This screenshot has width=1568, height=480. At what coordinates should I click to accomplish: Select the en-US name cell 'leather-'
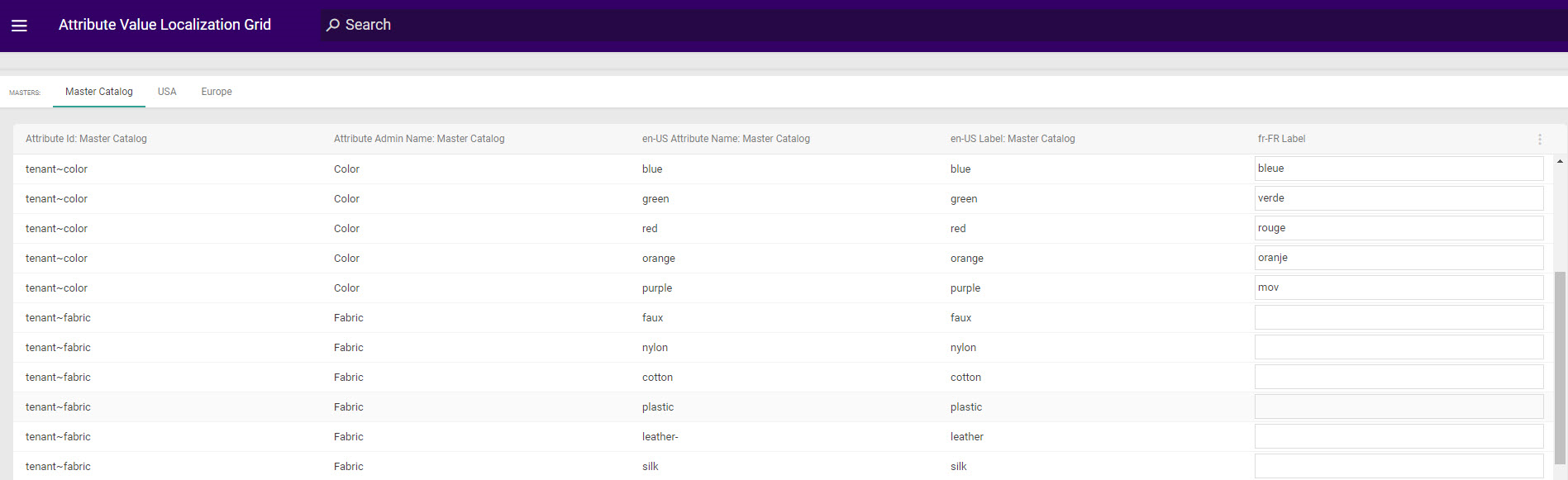[x=660, y=436]
